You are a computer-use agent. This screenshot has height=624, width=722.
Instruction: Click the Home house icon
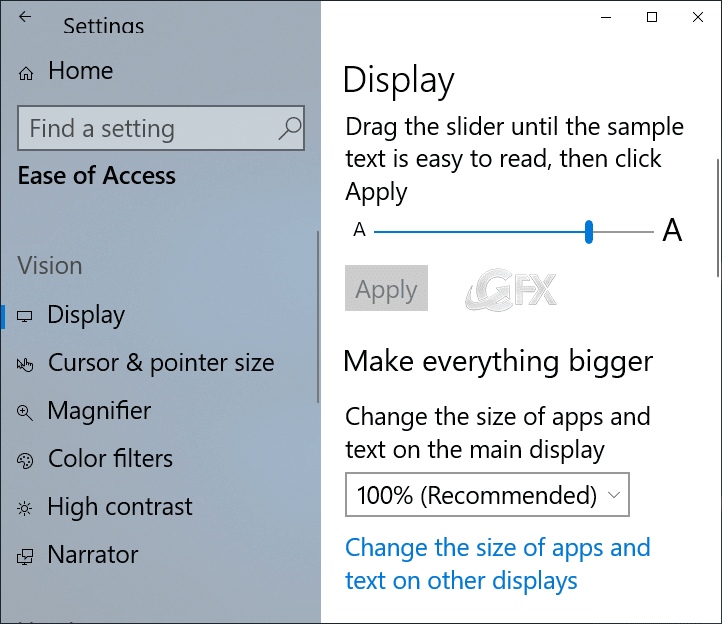coord(26,73)
